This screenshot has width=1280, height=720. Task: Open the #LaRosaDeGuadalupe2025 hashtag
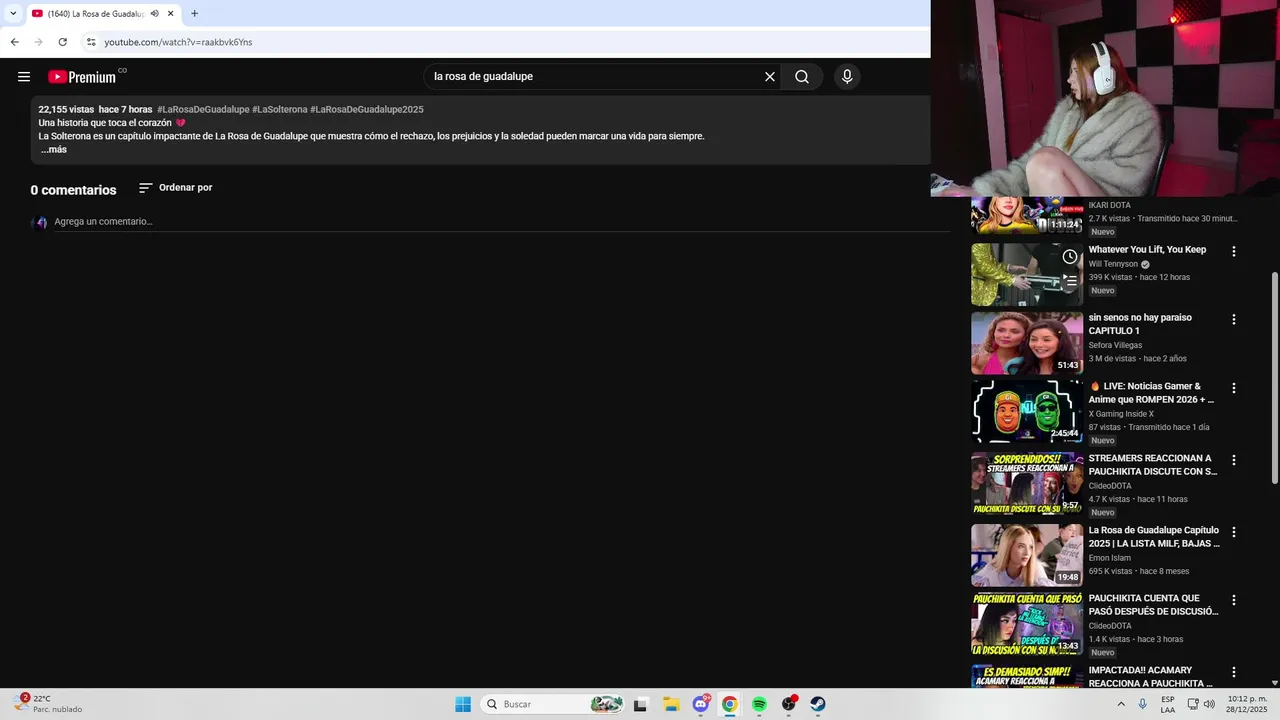(x=367, y=109)
